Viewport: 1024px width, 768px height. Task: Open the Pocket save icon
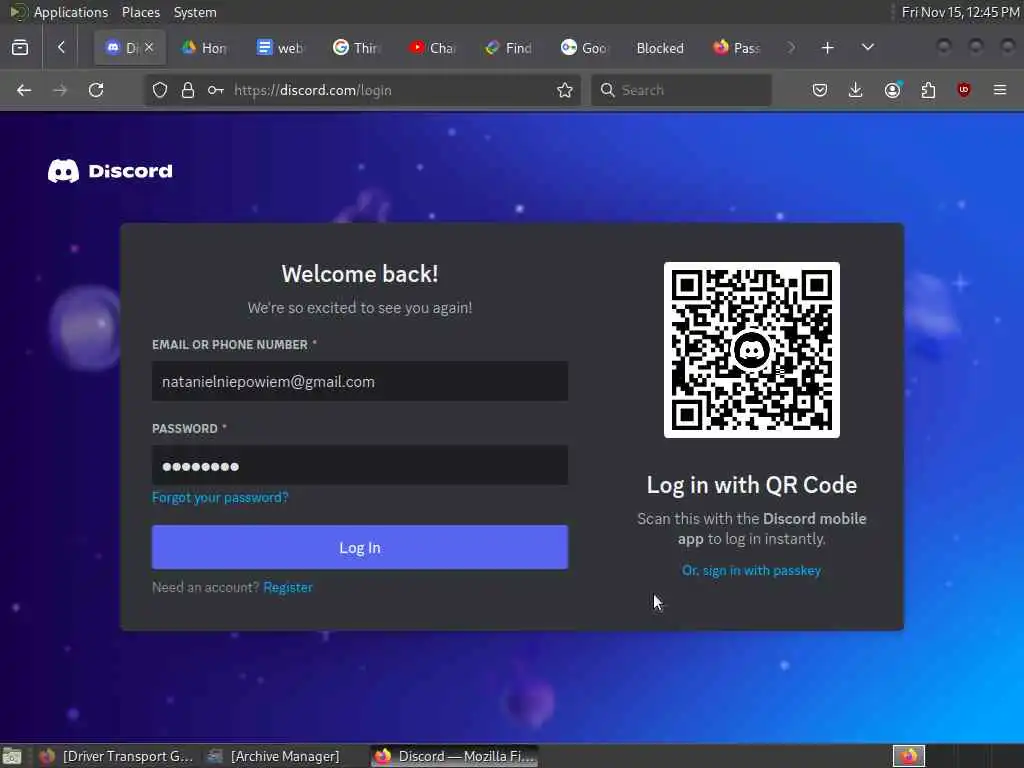coord(820,90)
